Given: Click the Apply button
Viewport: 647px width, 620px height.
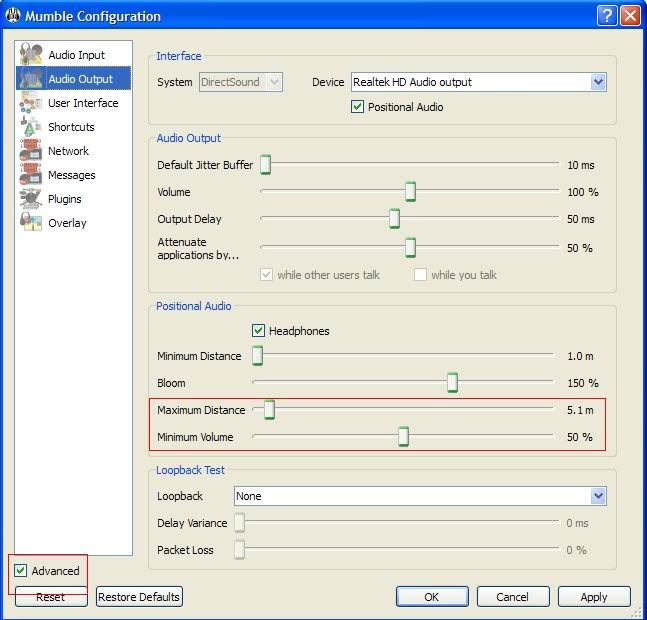Looking at the screenshot, I should point(594,596).
